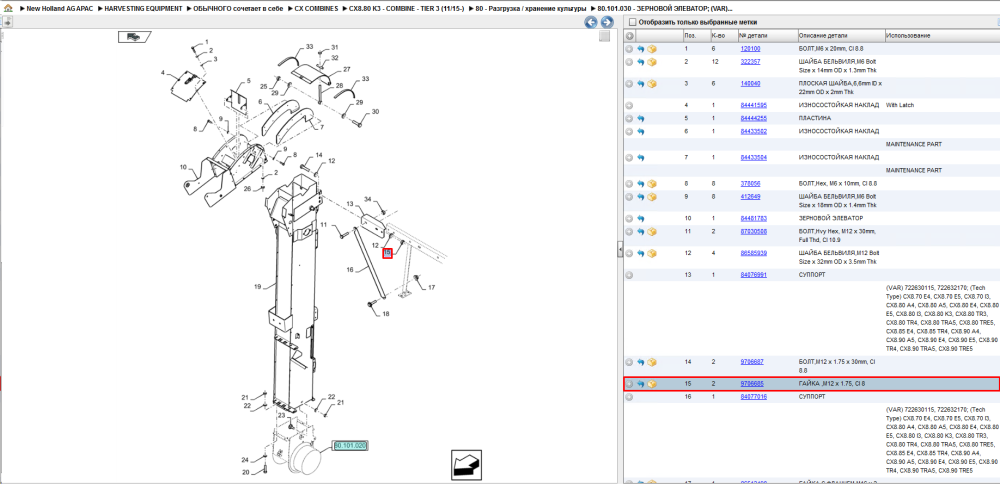Click the plus icon on position 16 СУППОРТ row
Image resolution: width=1000 pixels, height=484 pixels.
pyautogui.click(x=629, y=397)
